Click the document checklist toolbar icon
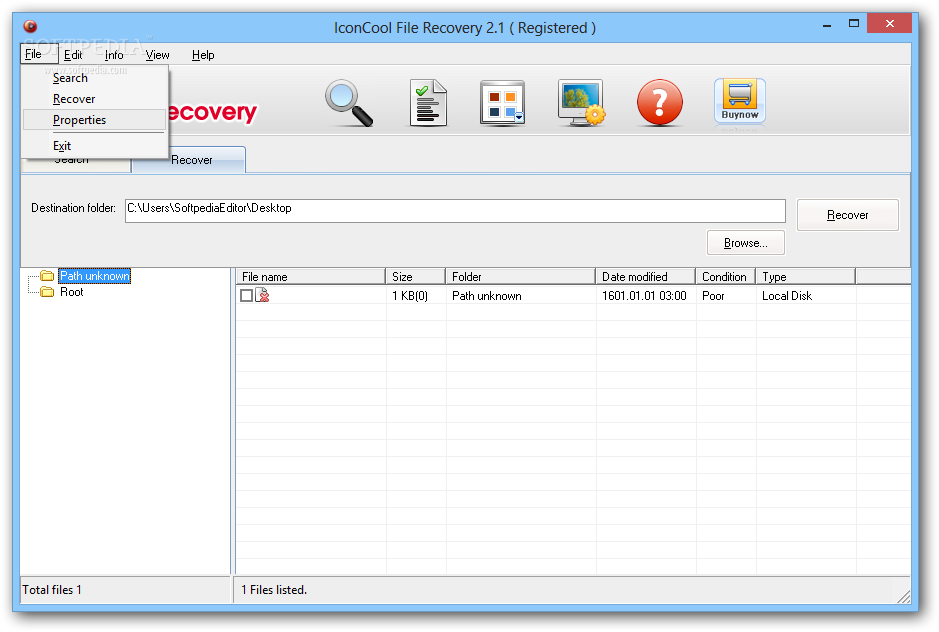This screenshot has height=632, width=939. click(428, 103)
